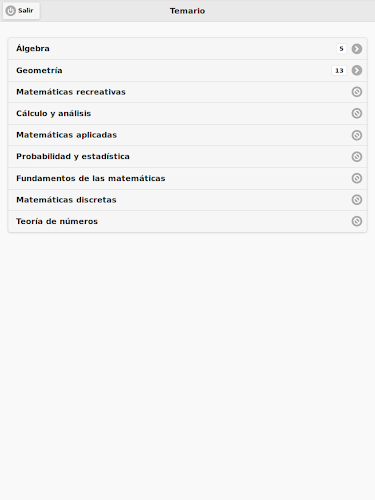
Task: Click the disabled icon beside Matemáticas recreativas
Action: tap(357, 92)
